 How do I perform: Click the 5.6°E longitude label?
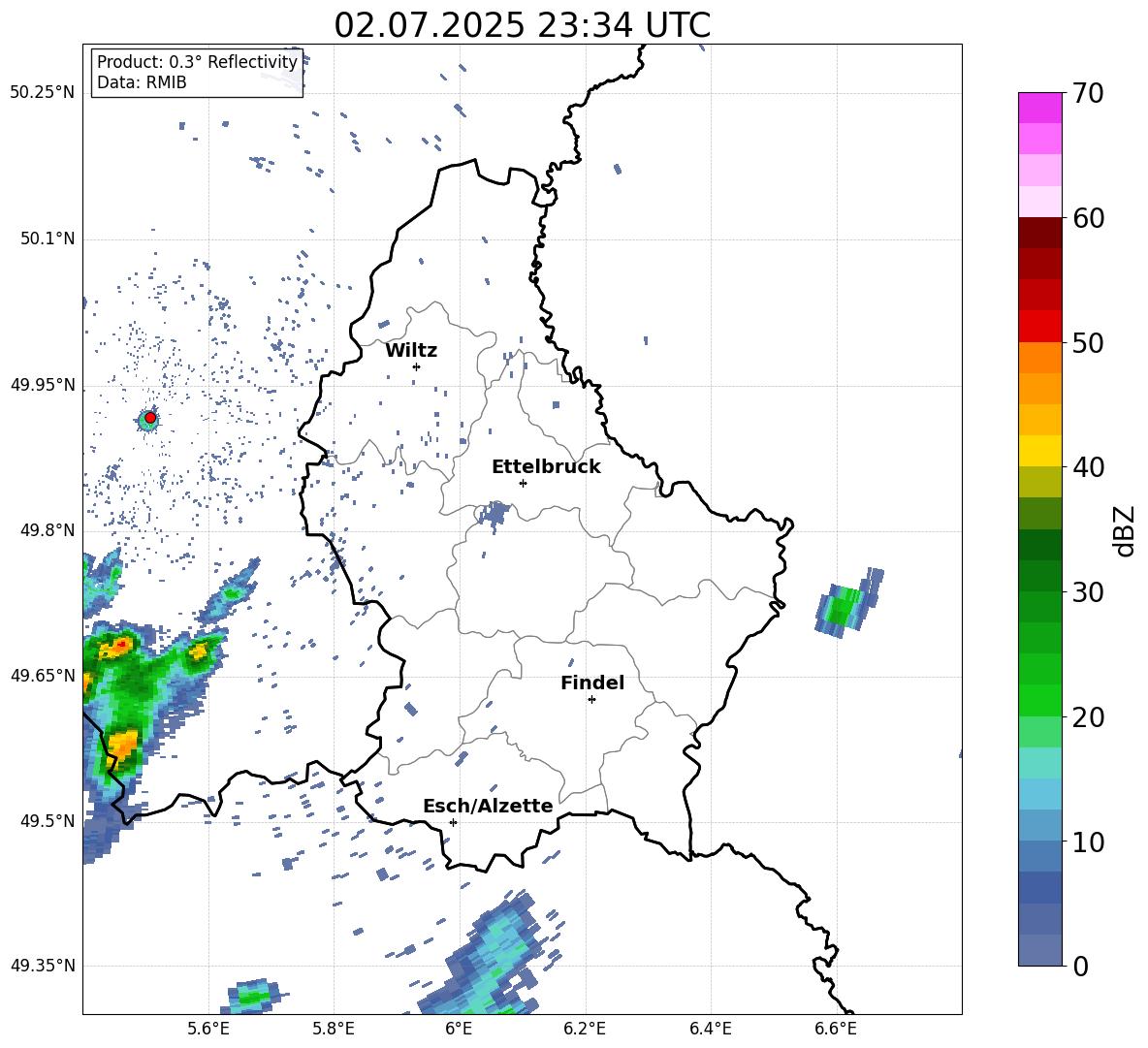coord(208,1029)
